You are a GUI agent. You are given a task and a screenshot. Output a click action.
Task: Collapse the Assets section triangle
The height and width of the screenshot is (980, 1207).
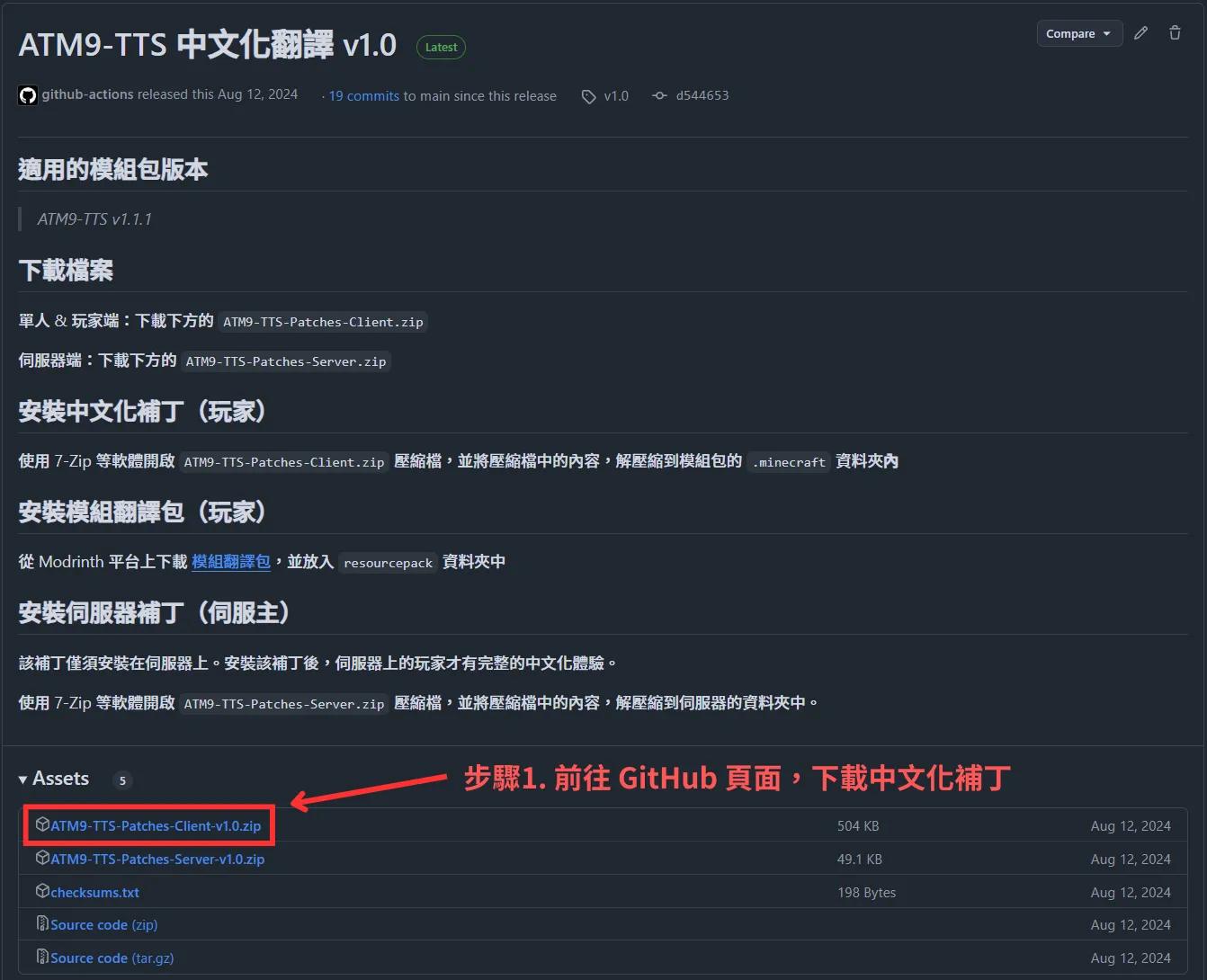click(24, 780)
